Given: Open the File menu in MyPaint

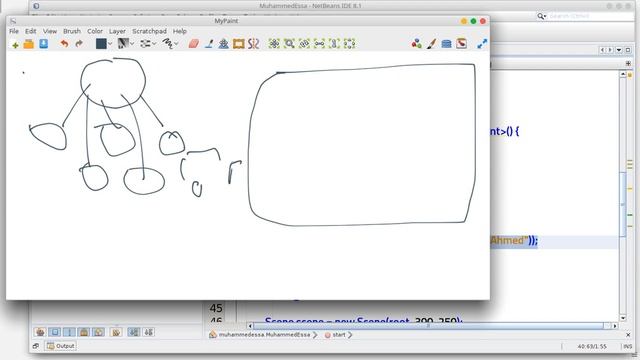Looking at the screenshot, I should pyautogui.click(x=14, y=31).
